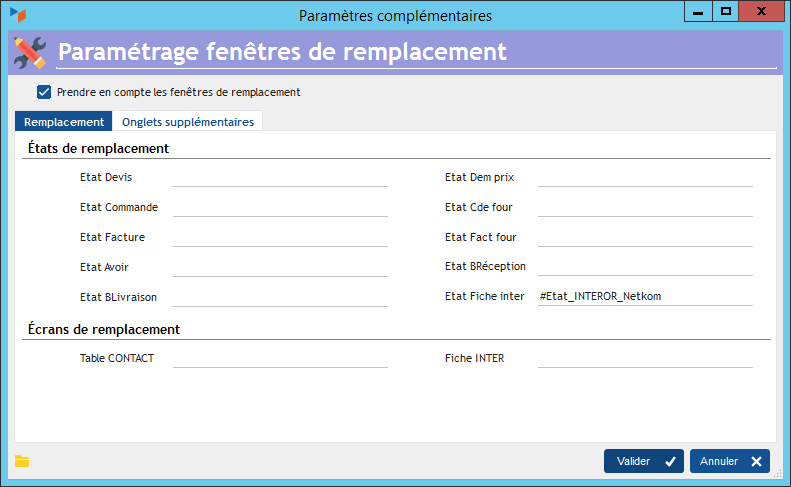This screenshot has width=791, height=487.
Task: Focus the Etat Dem prix field
Action: coord(645,177)
